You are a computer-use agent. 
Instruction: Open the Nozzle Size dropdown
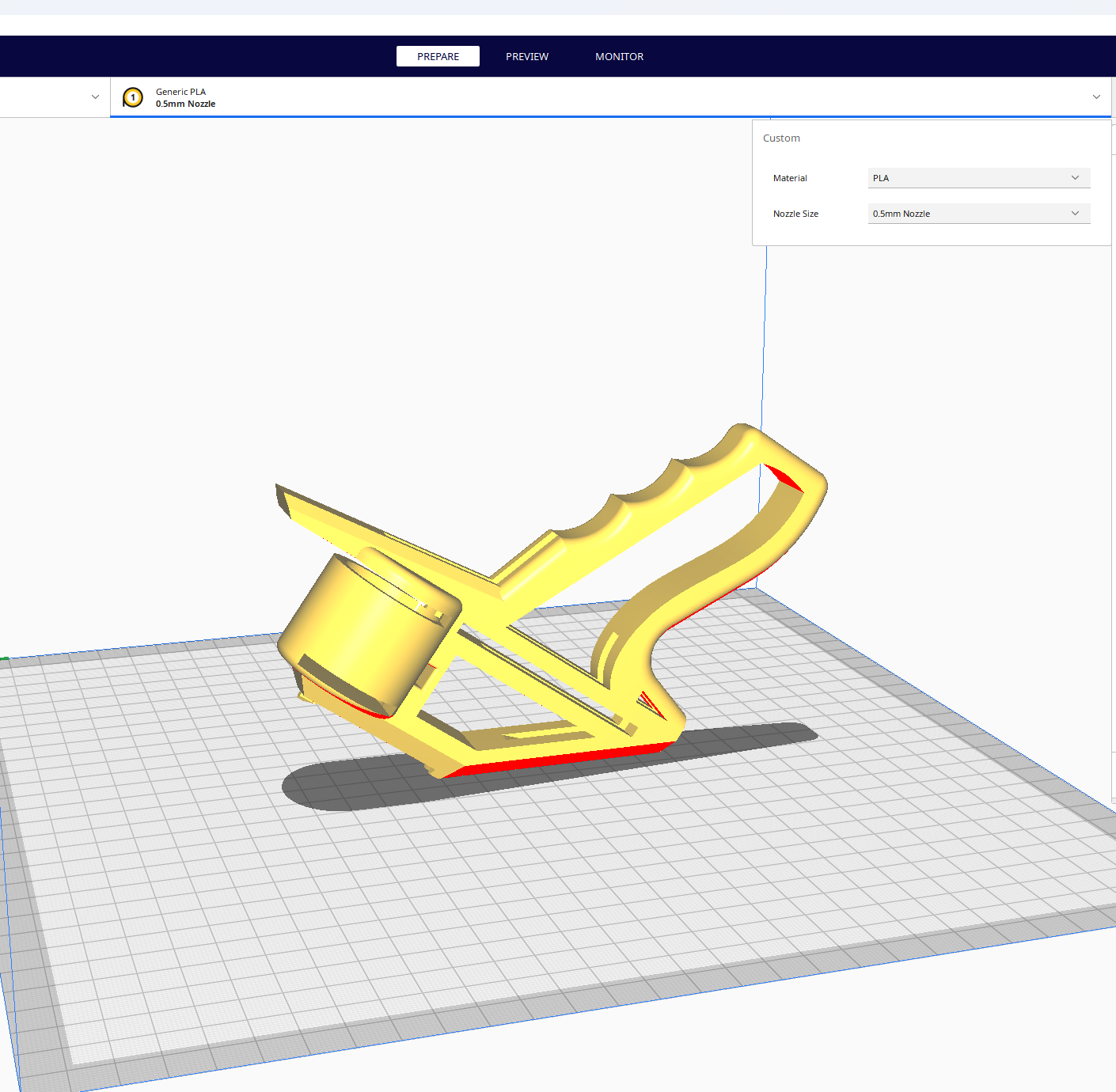pyautogui.click(x=979, y=214)
